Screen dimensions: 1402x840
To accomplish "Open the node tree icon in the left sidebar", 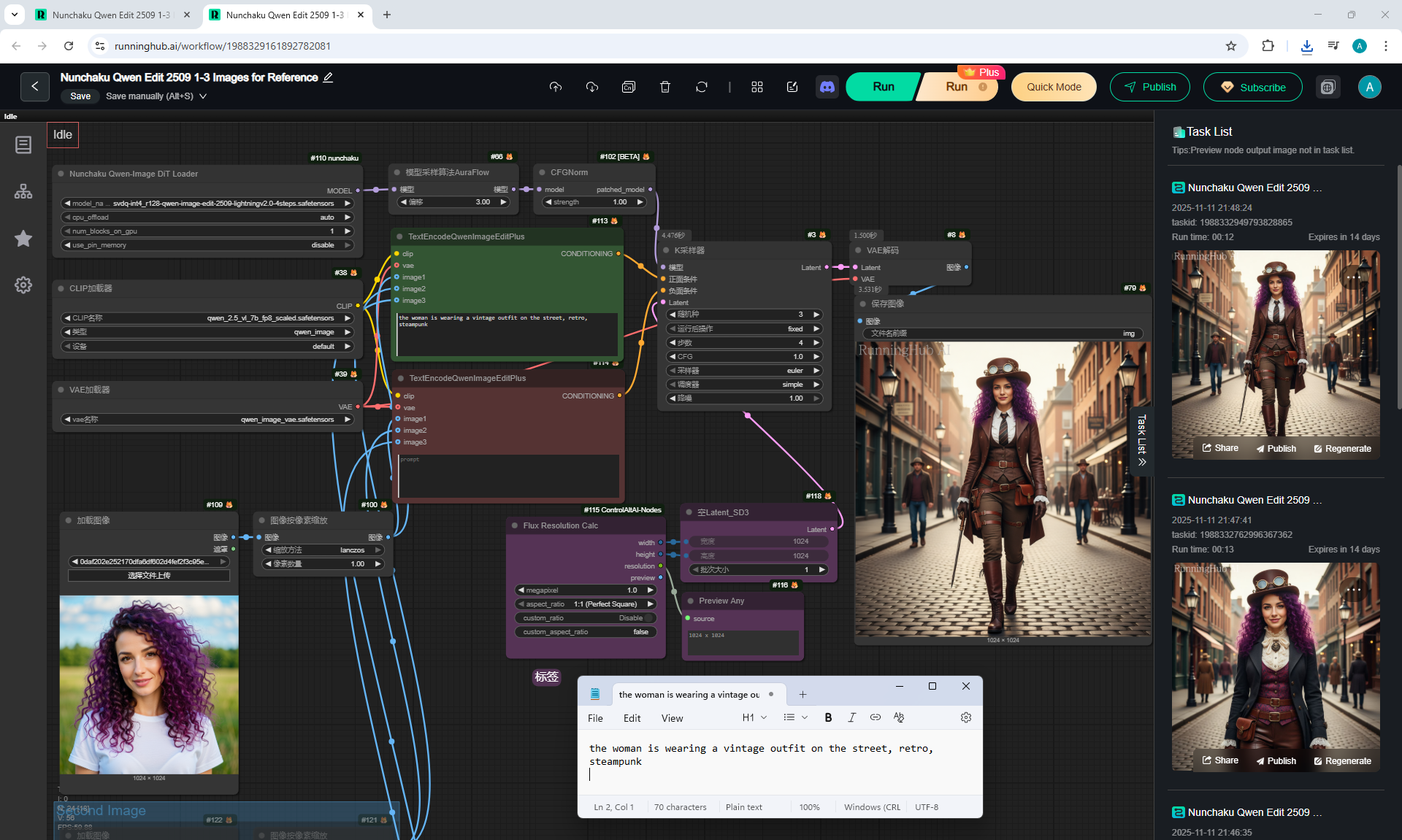I will pyautogui.click(x=23, y=191).
